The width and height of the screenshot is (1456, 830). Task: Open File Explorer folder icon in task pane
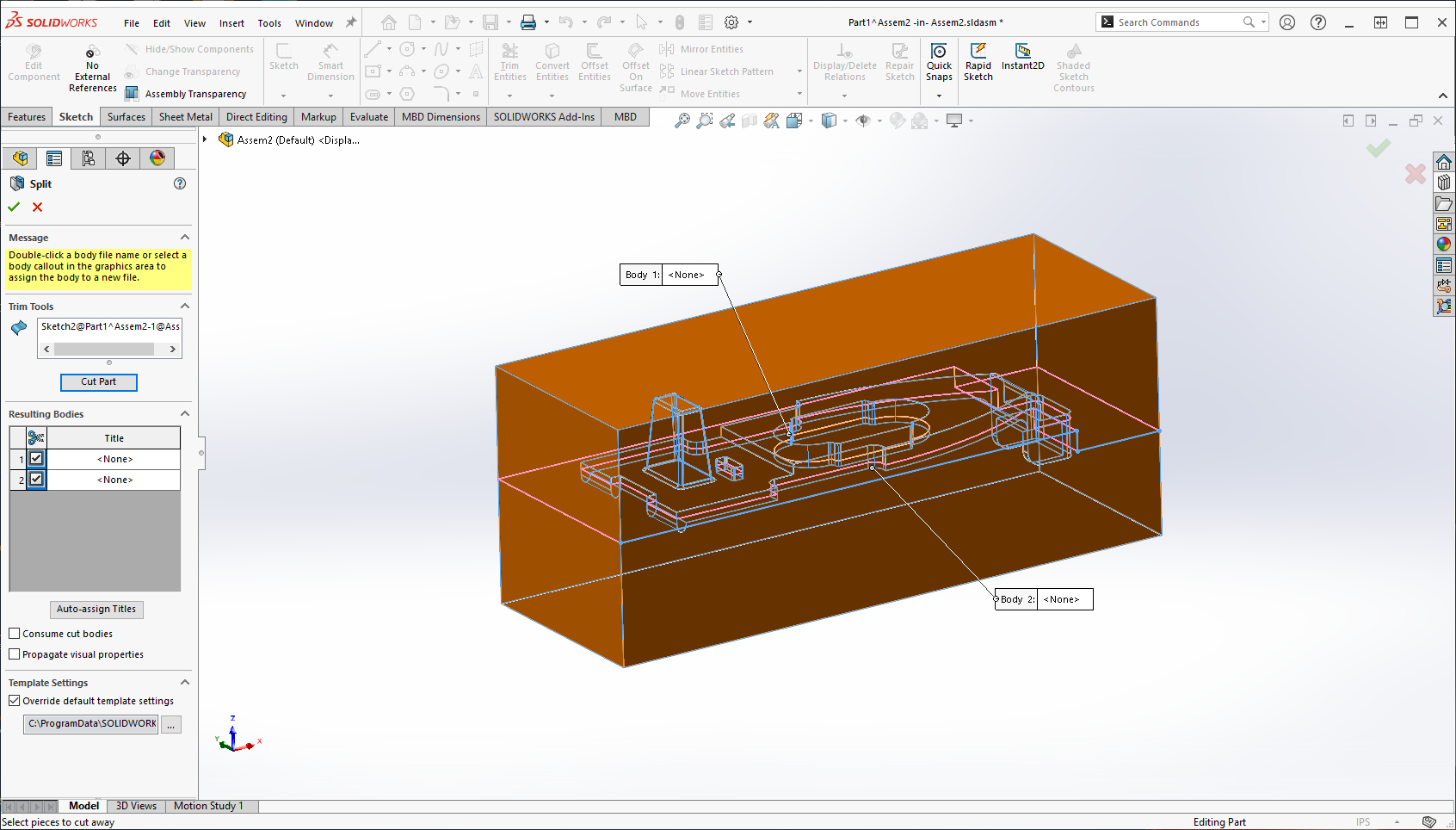[1444, 203]
